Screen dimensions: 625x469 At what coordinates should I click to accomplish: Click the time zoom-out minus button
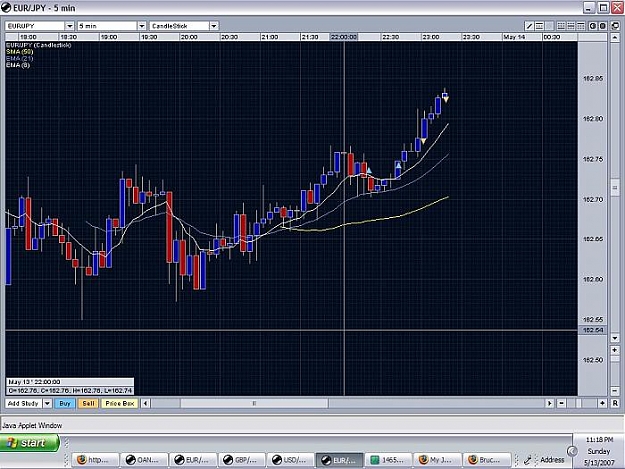pyautogui.click(x=561, y=404)
